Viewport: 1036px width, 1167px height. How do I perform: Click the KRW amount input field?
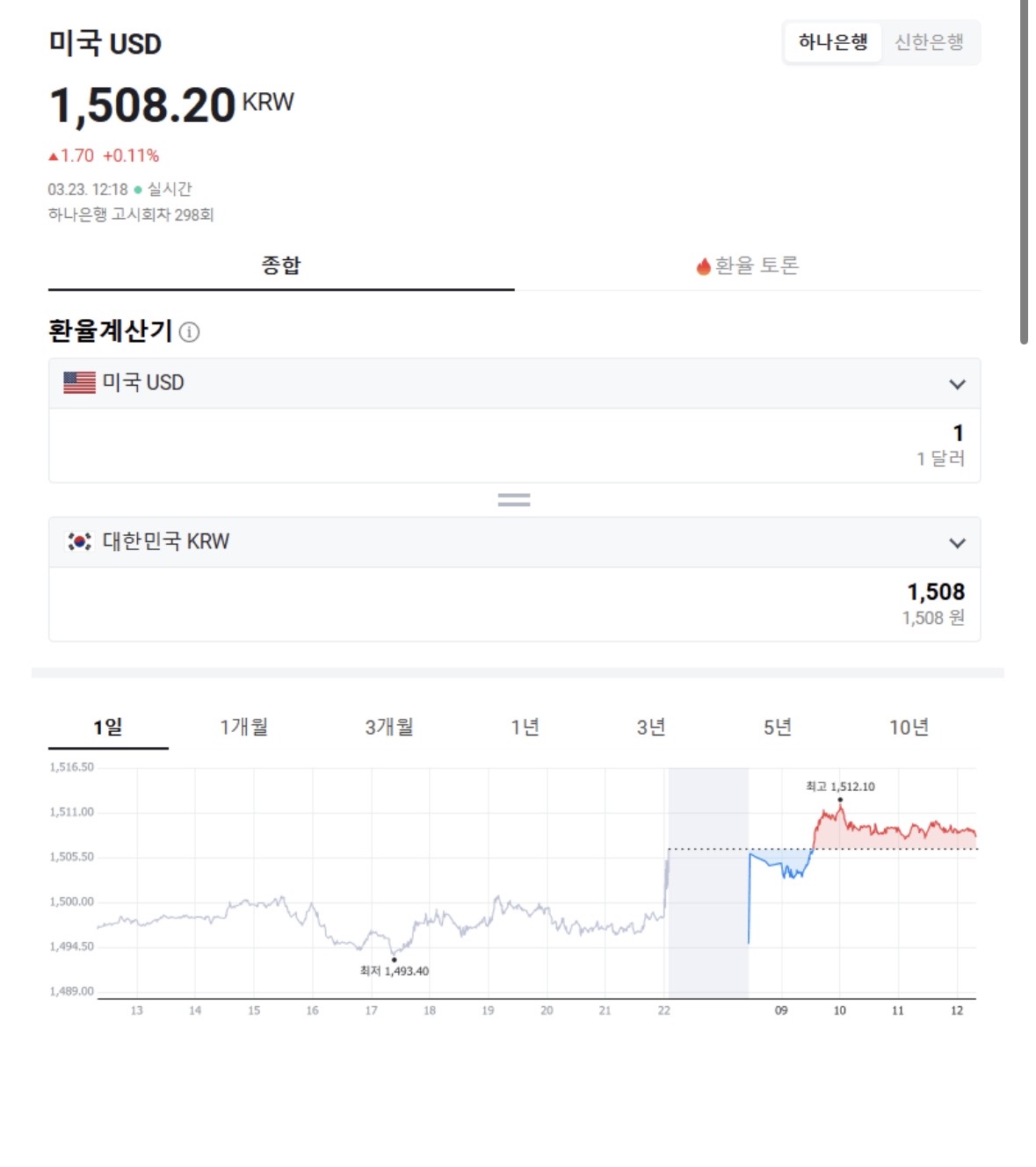click(x=514, y=604)
